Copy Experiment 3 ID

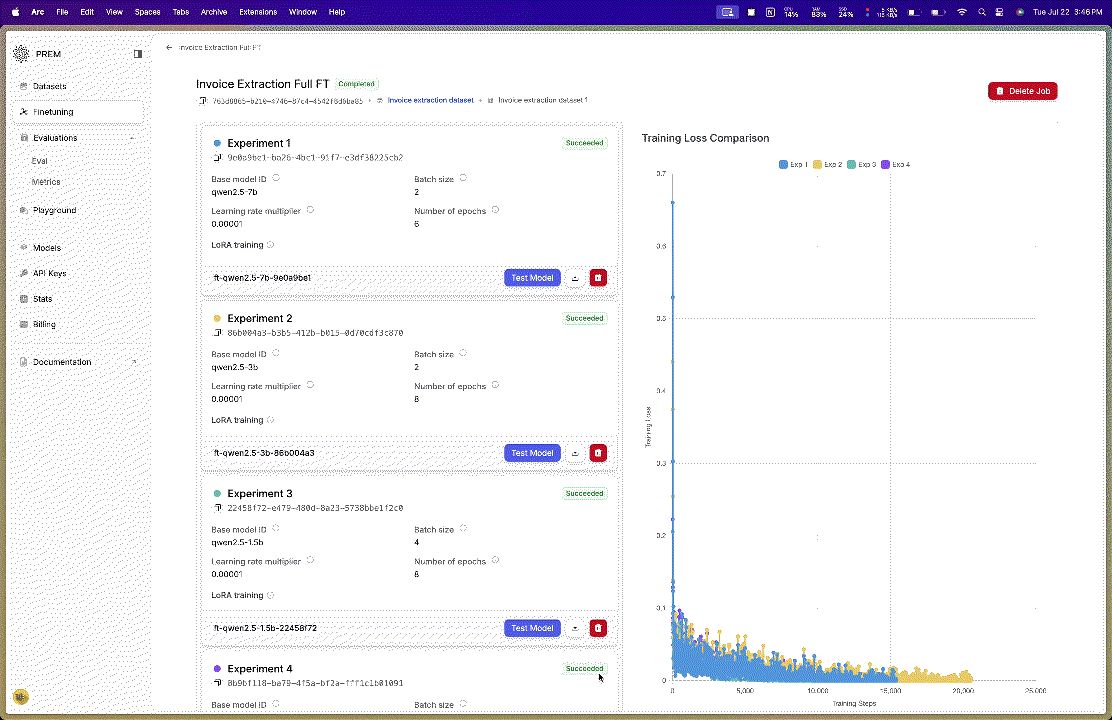(218, 508)
